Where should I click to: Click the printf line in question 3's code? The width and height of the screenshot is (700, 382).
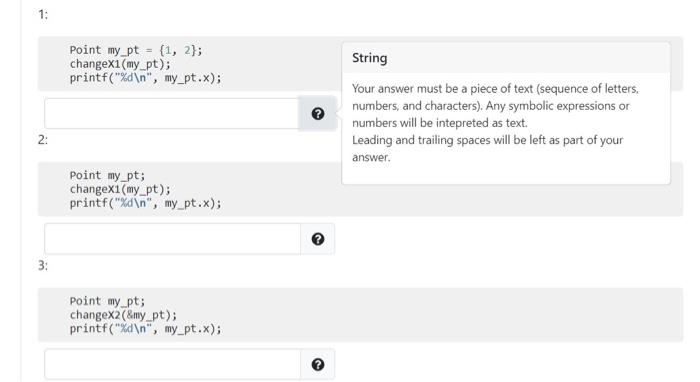146,329
